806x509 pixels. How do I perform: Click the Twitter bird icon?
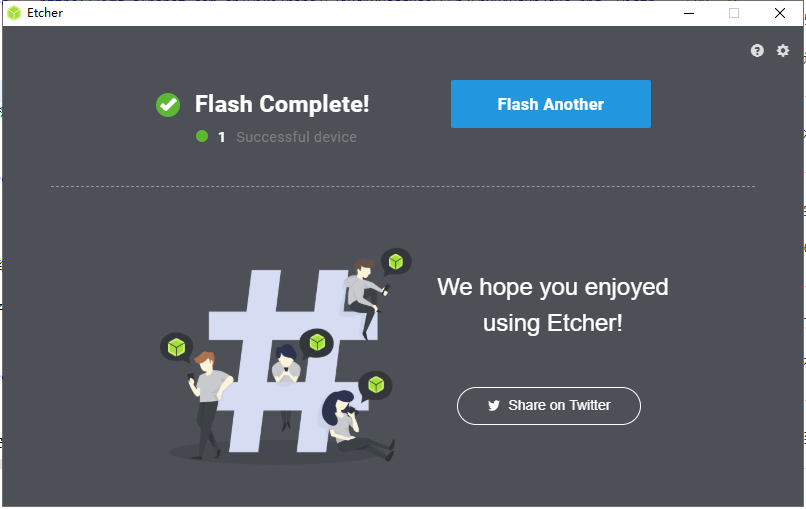tap(493, 406)
